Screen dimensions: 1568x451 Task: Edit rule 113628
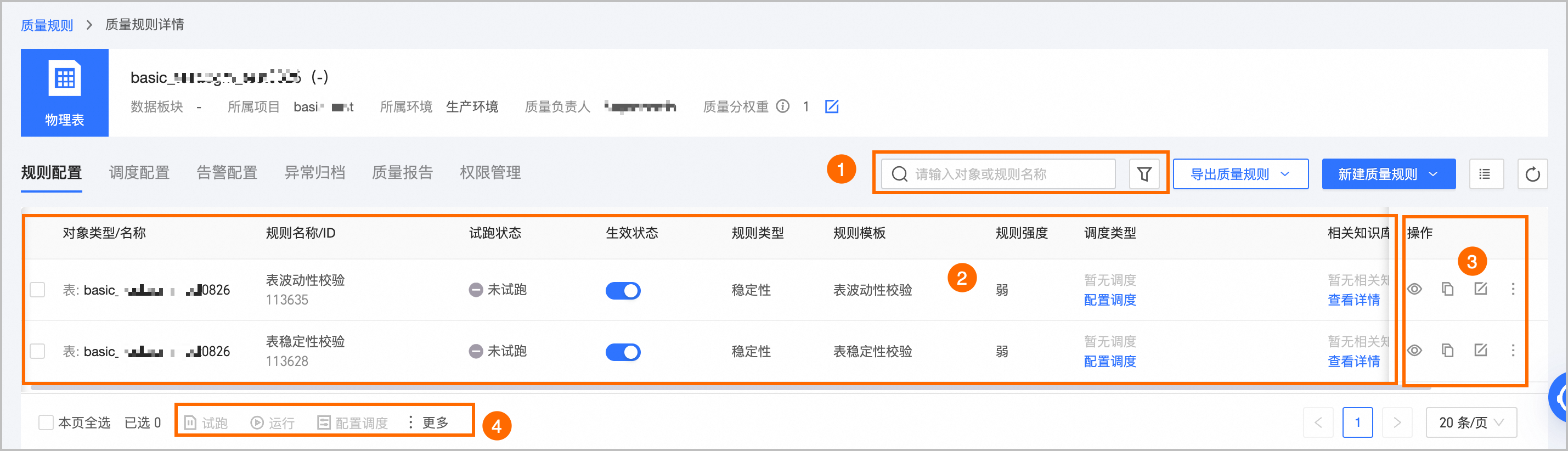(1480, 351)
